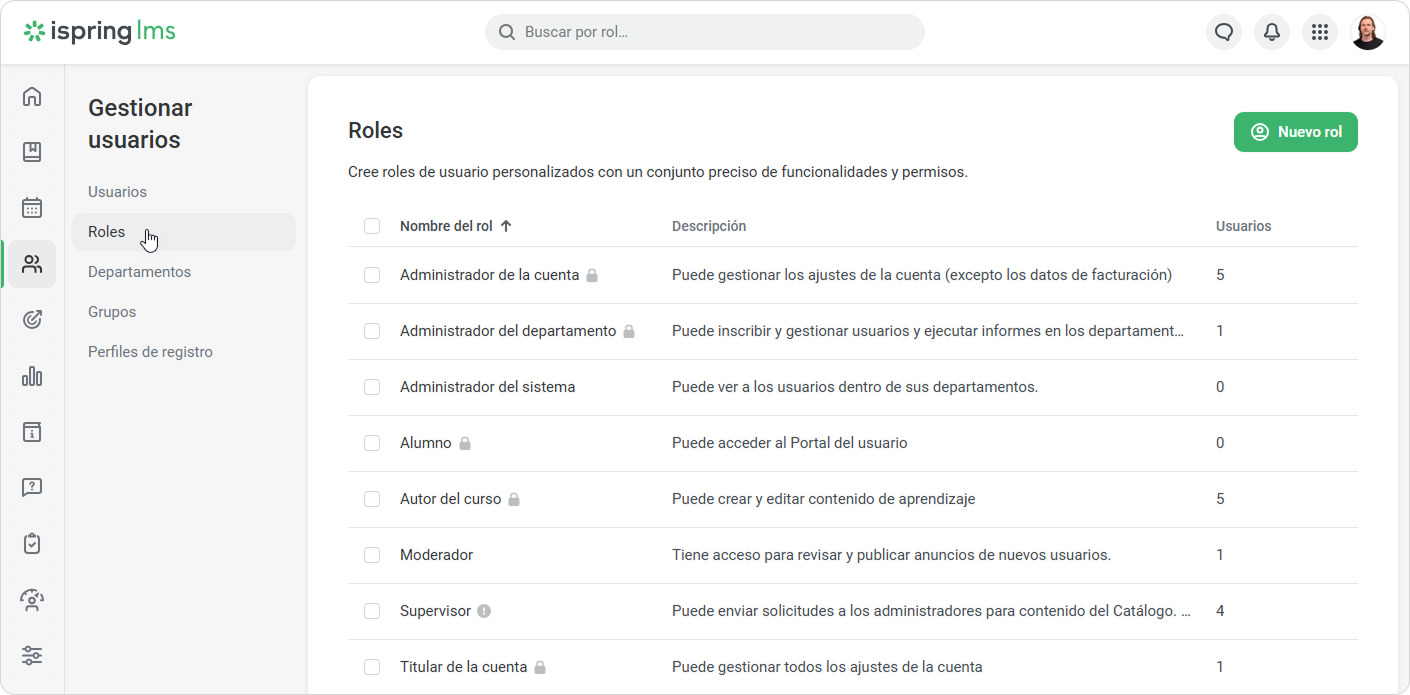Click the bar chart reports icon
Image resolution: width=1410 pixels, height=695 pixels.
(x=32, y=376)
